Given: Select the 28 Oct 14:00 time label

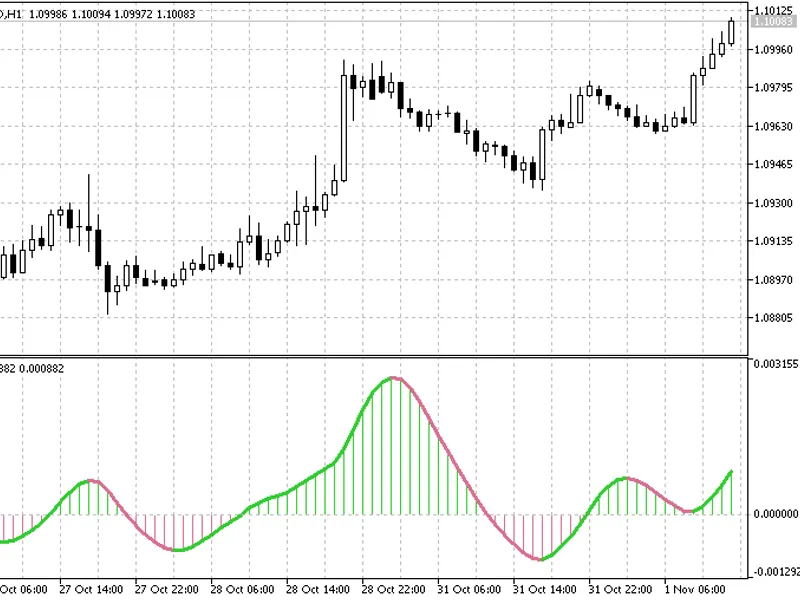Looking at the screenshot, I should coord(317,589).
